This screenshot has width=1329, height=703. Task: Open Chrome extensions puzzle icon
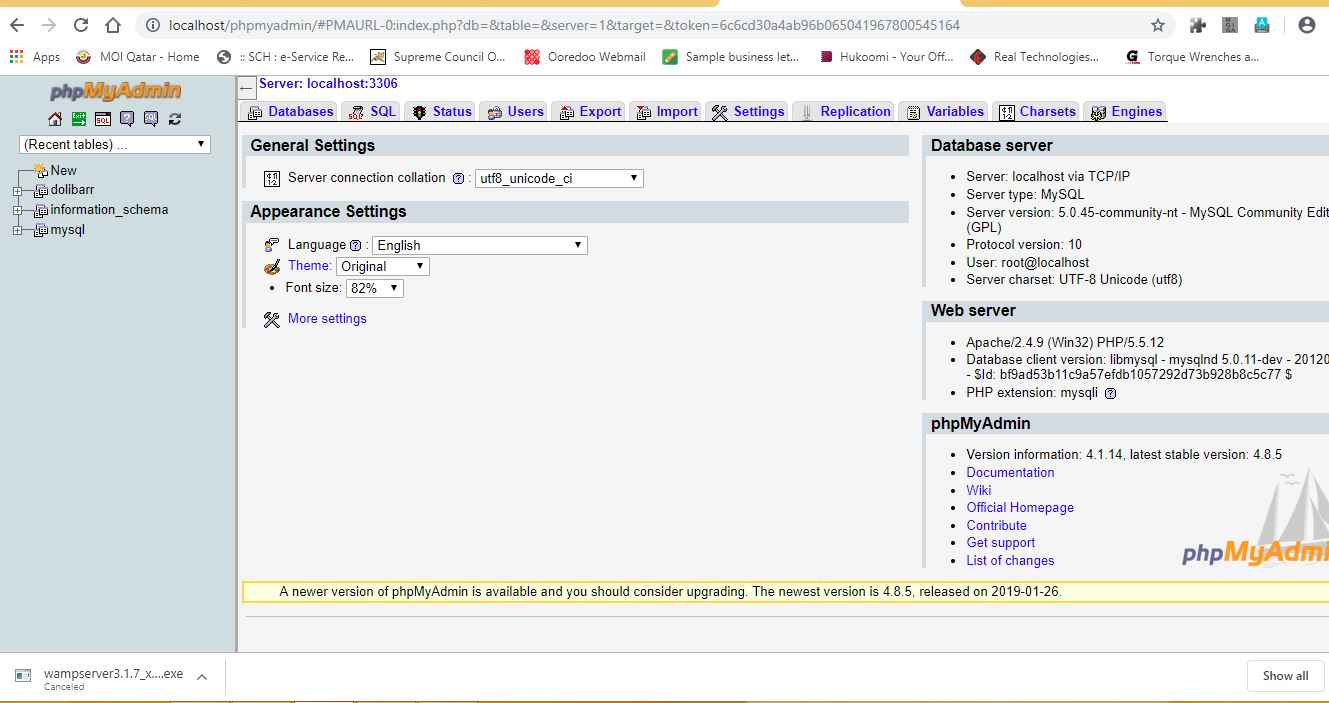coord(1197,25)
